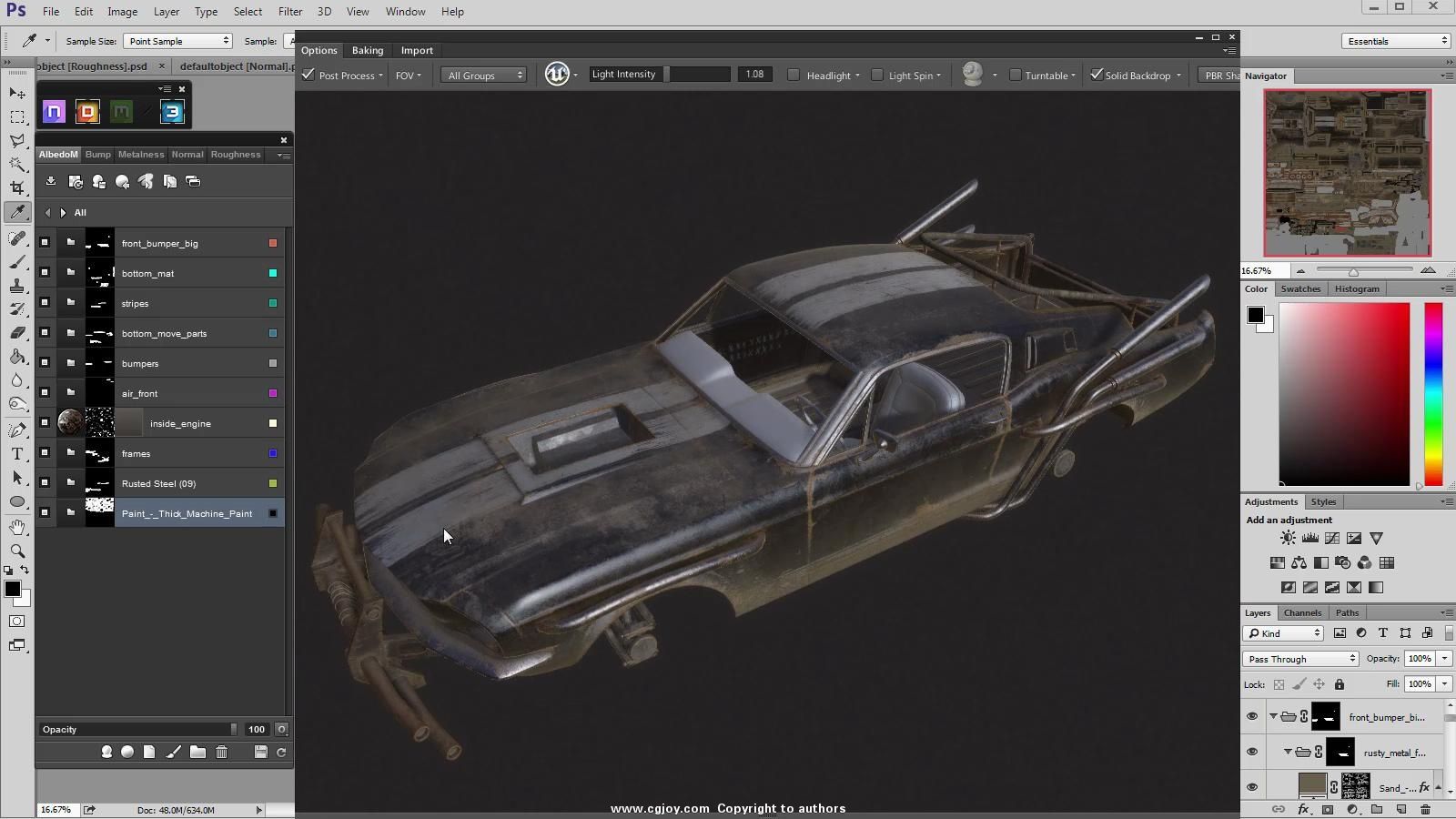Screen dimensions: 1456x819
Task: Open the FOV dropdown
Action: tap(409, 76)
